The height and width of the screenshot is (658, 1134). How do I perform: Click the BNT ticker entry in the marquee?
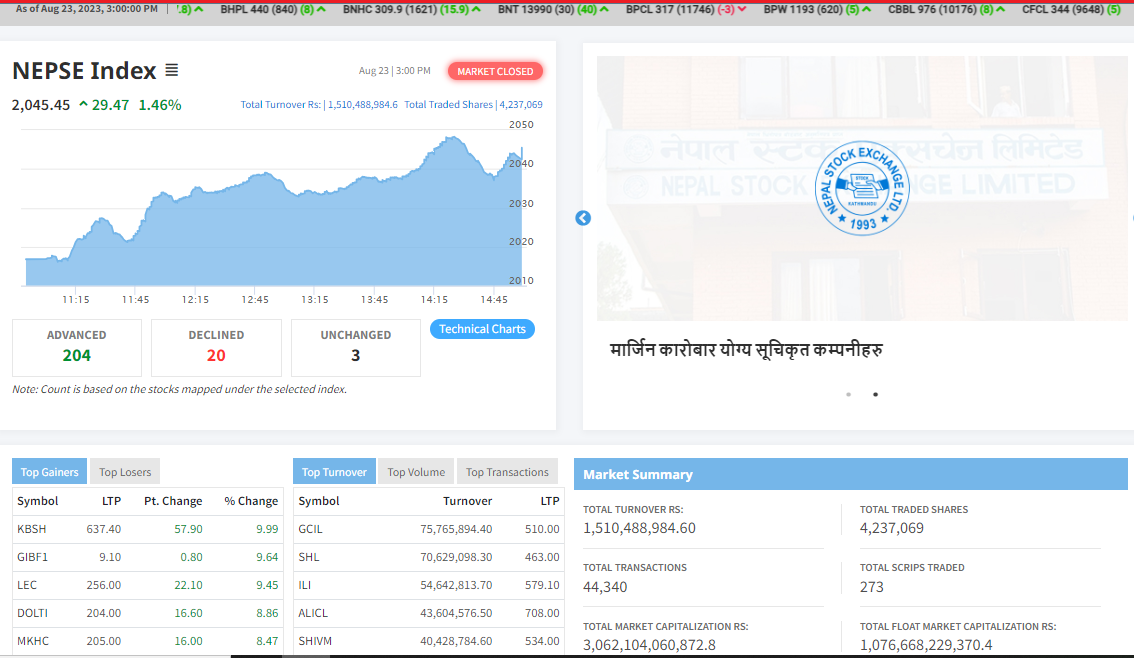coord(553,9)
